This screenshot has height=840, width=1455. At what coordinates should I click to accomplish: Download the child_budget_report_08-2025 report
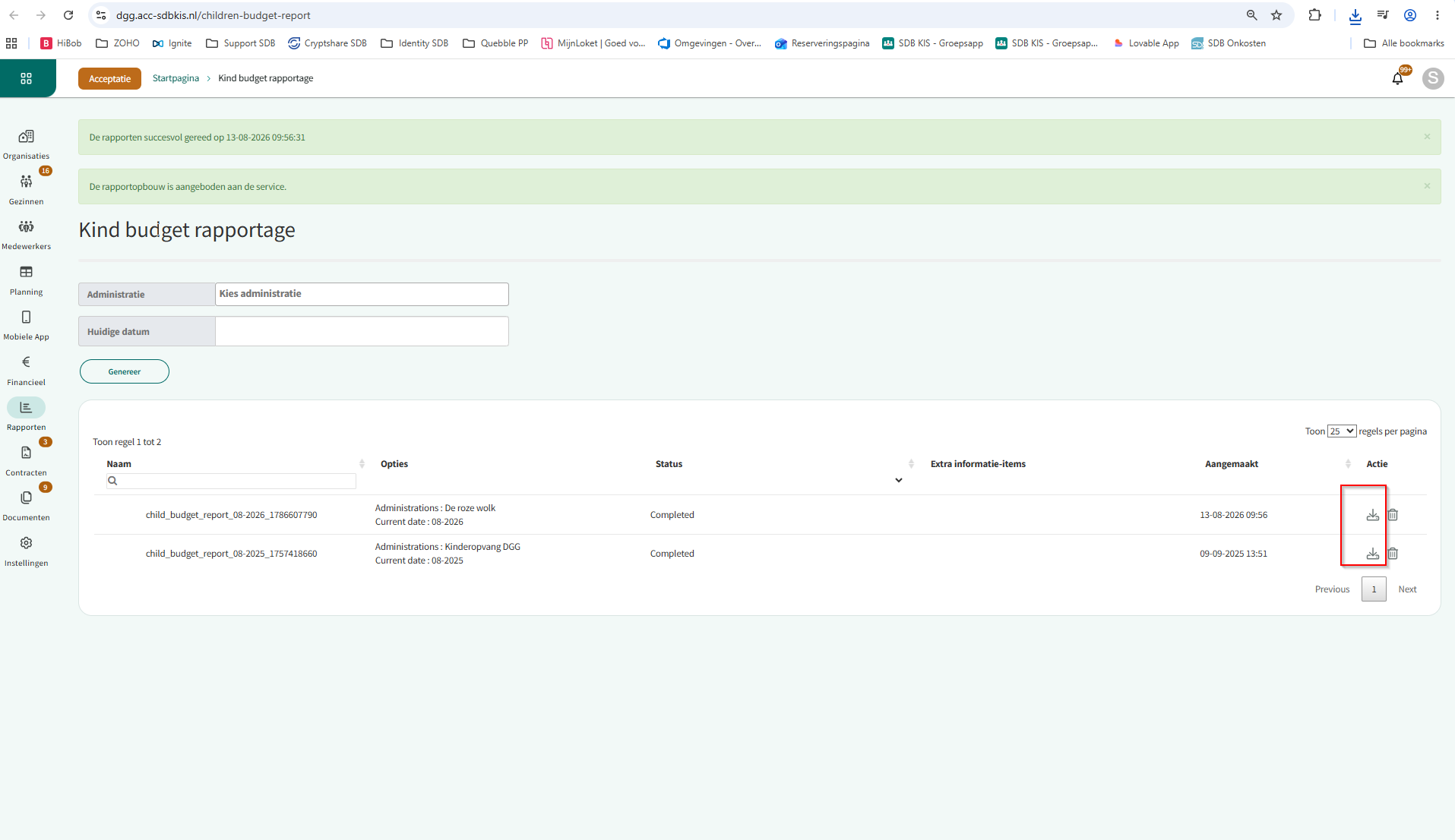pyautogui.click(x=1372, y=554)
